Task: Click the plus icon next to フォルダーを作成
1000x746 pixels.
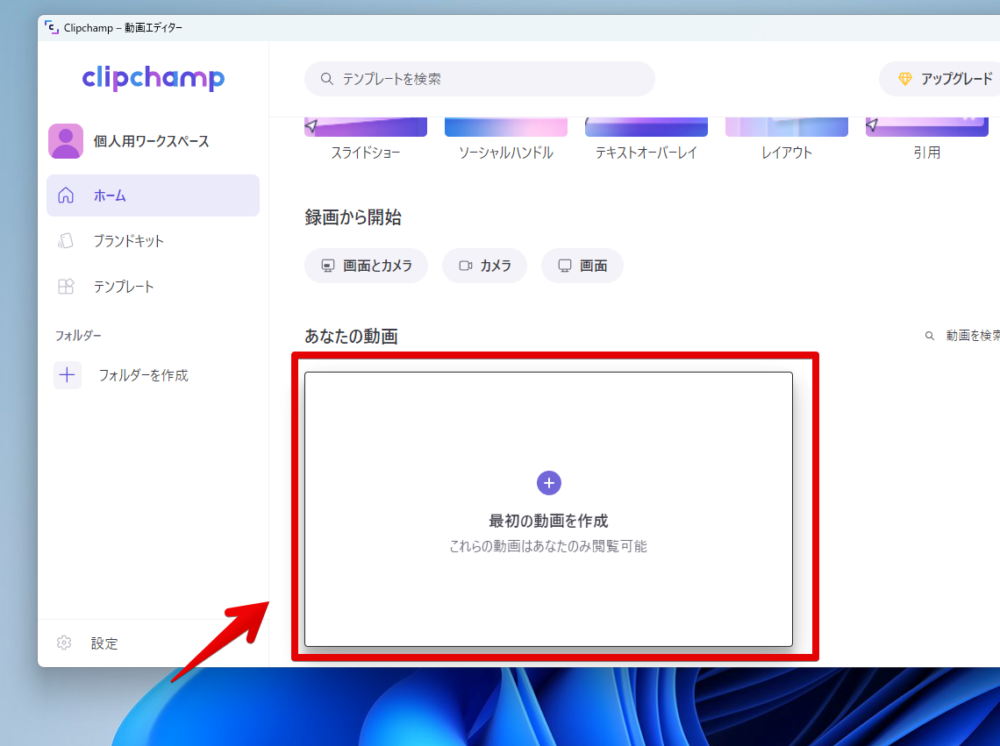Action: click(66, 374)
